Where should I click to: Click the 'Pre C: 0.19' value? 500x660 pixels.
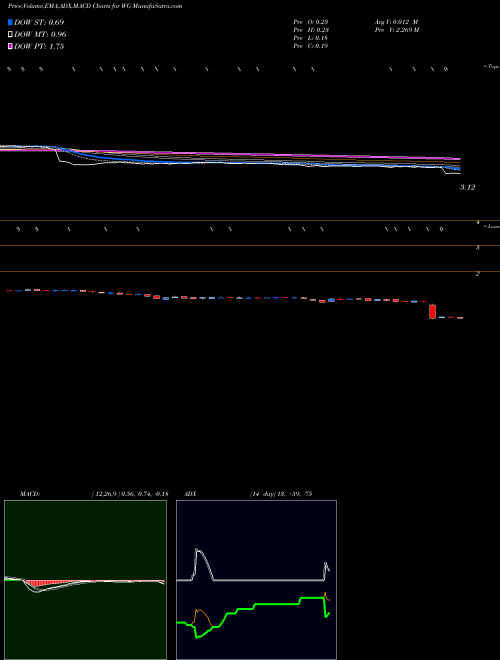[x=311, y=46]
